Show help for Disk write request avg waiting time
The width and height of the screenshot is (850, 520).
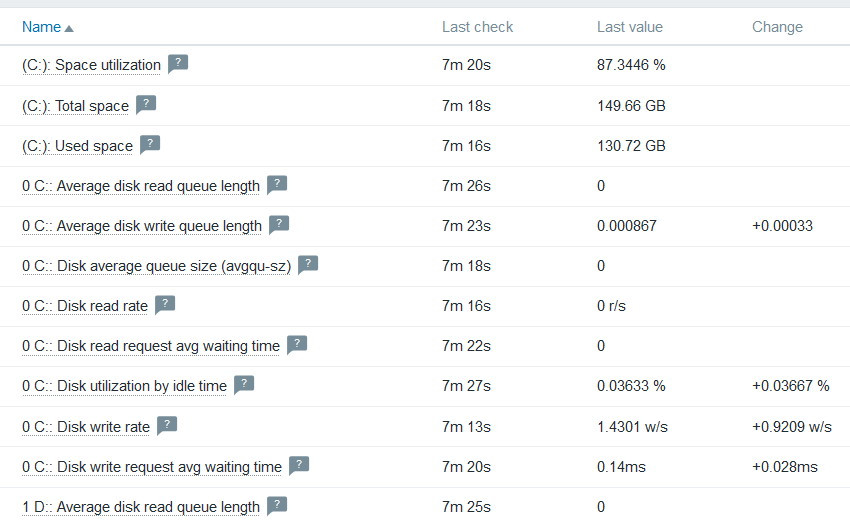299,465
